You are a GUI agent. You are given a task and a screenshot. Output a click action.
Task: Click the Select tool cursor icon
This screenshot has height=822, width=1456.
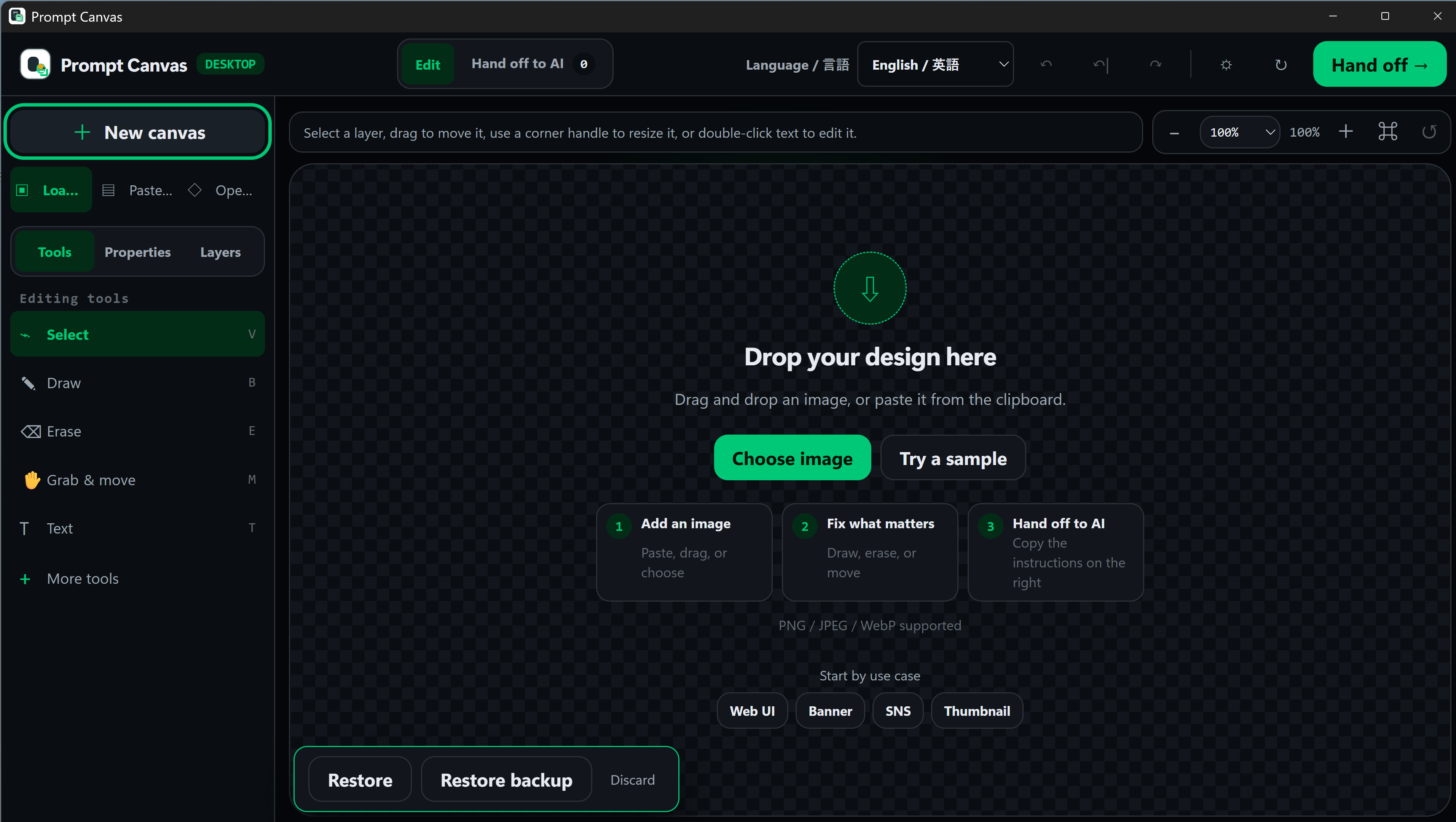(26, 335)
